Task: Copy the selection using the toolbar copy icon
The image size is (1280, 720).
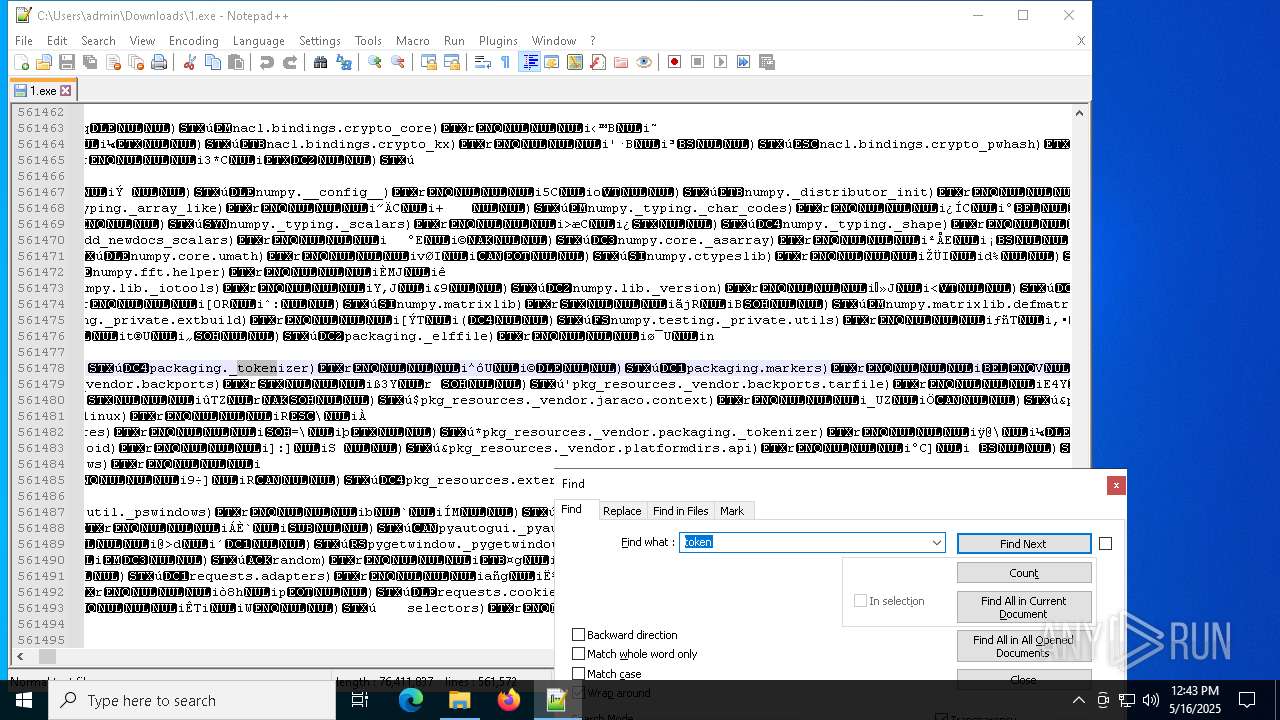Action: [212, 62]
